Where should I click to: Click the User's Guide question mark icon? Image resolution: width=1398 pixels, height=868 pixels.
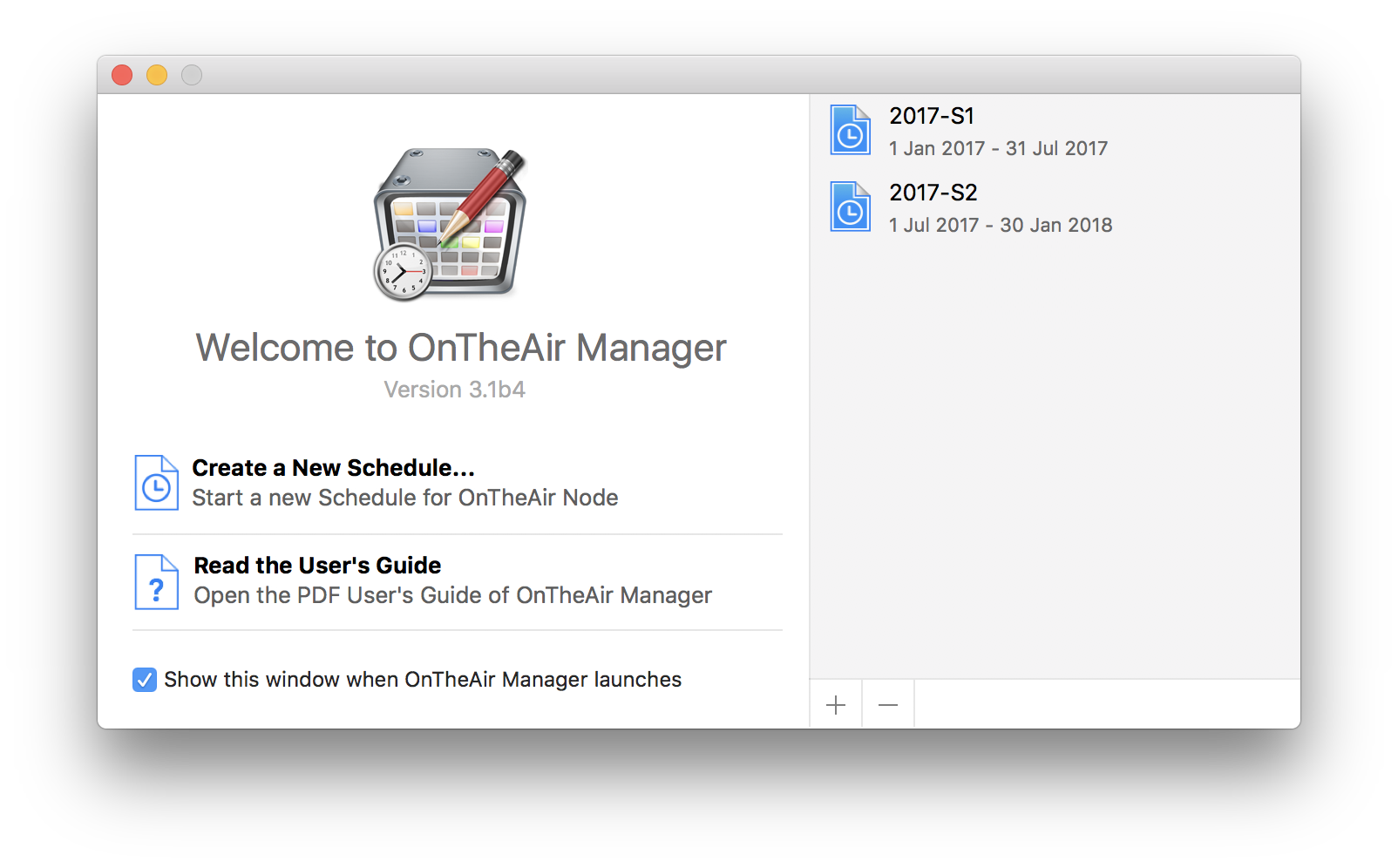[157, 582]
